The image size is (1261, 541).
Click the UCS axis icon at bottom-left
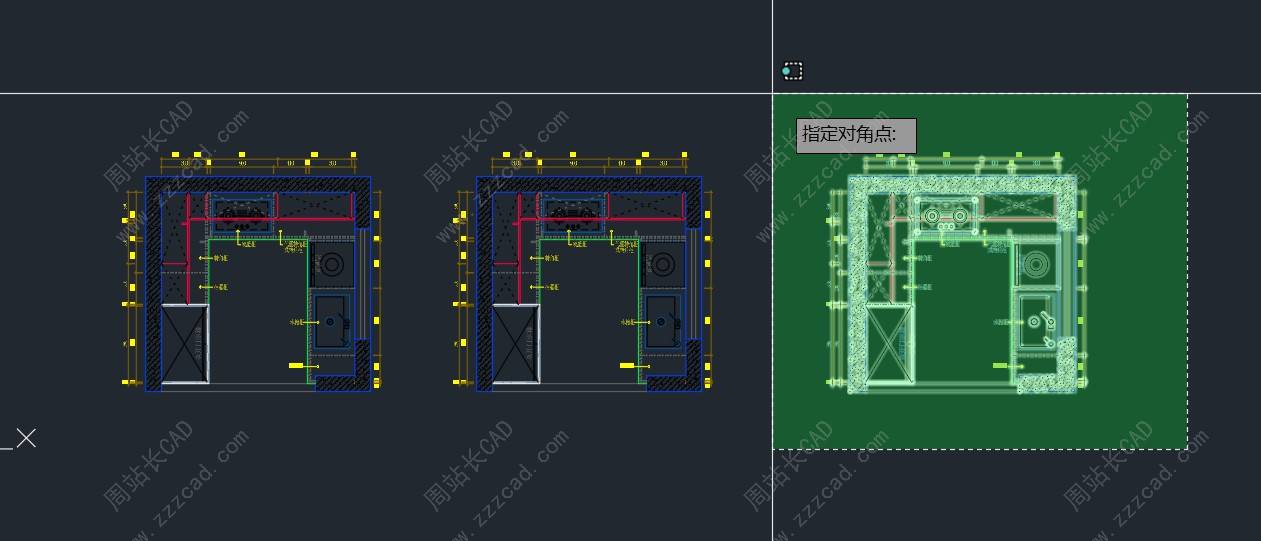(x=22, y=439)
